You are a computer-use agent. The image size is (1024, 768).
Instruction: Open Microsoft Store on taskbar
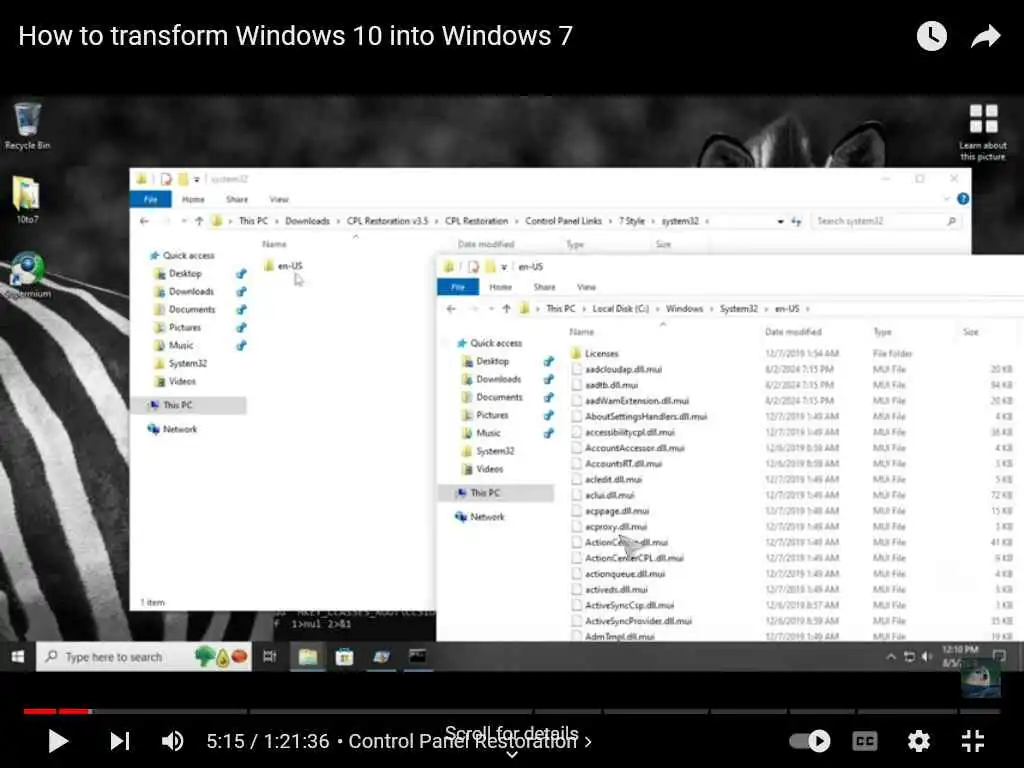pyautogui.click(x=344, y=656)
